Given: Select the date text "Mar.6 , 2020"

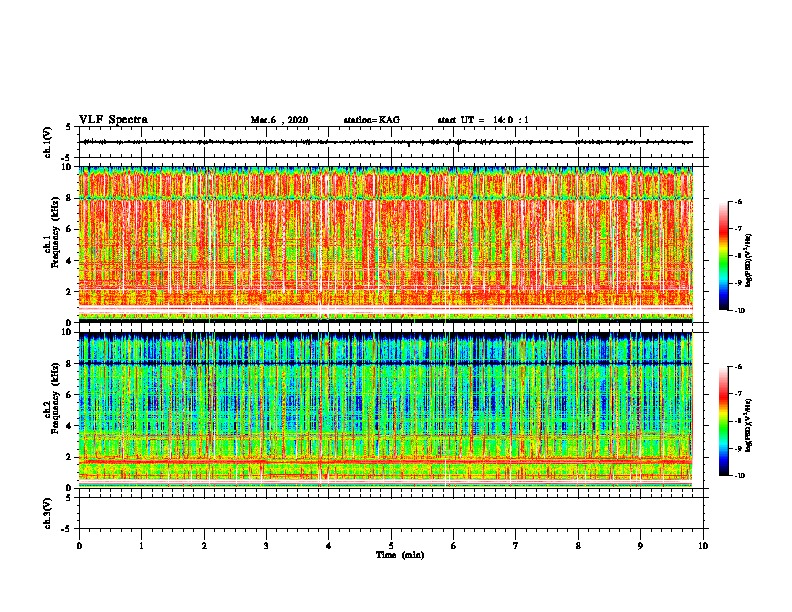Looking at the screenshot, I should click(279, 120).
